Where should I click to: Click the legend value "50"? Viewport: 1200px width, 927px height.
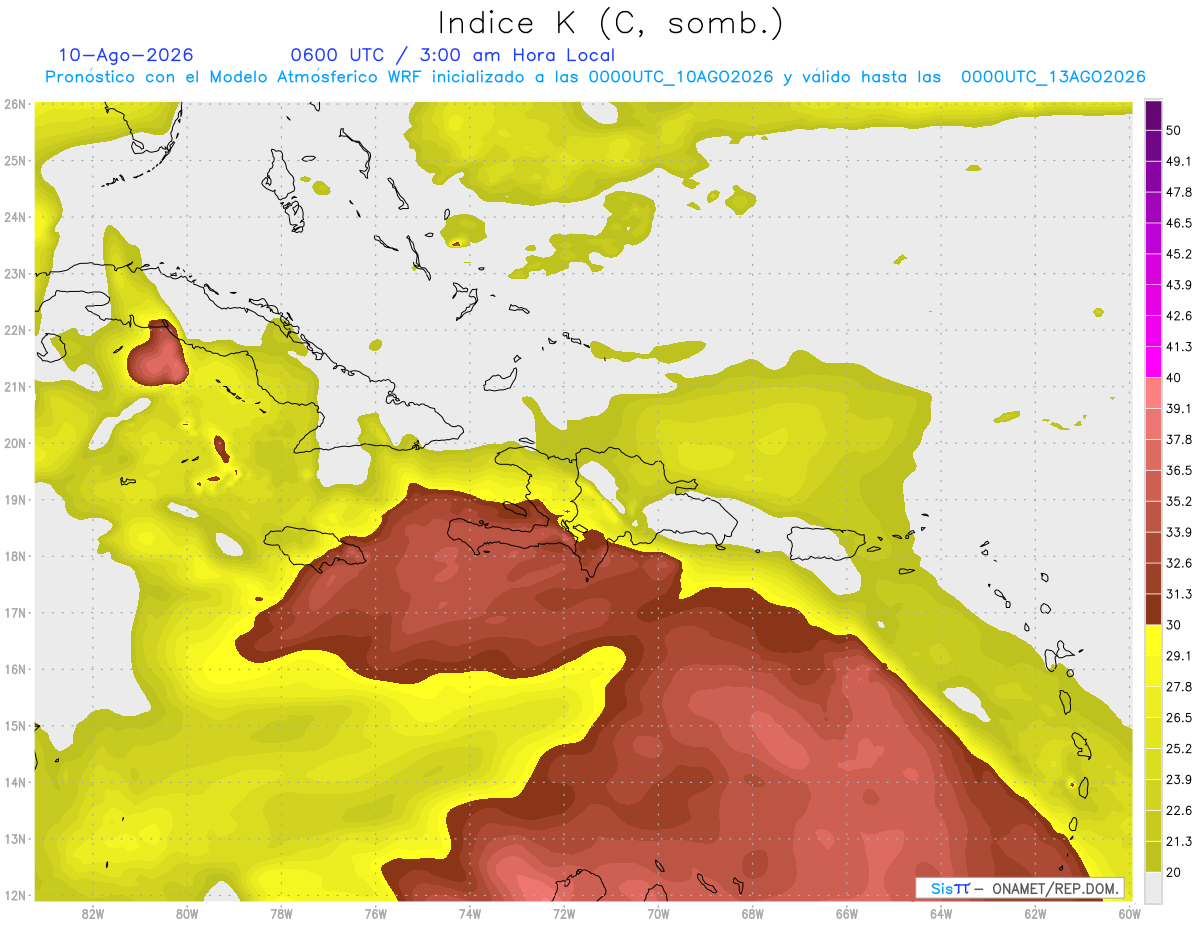pos(1175,132)
